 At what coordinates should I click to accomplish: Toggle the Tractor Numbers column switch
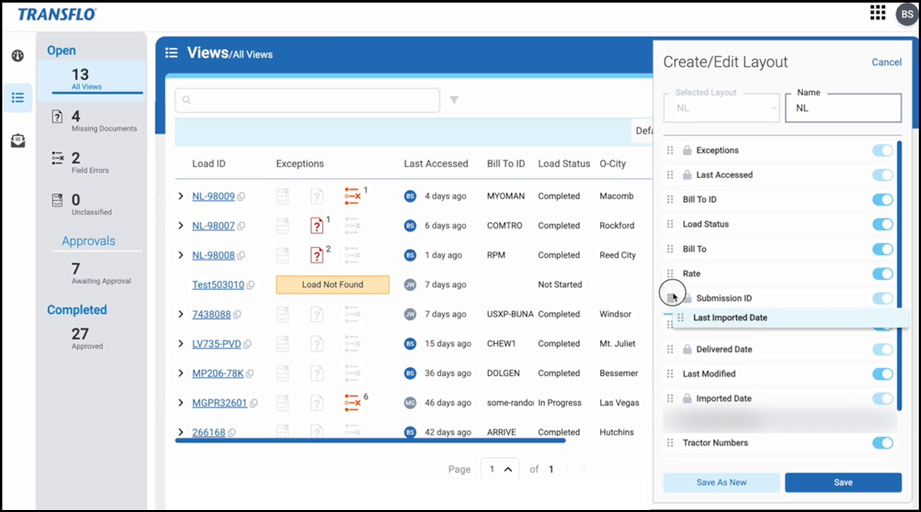[882, 443]
